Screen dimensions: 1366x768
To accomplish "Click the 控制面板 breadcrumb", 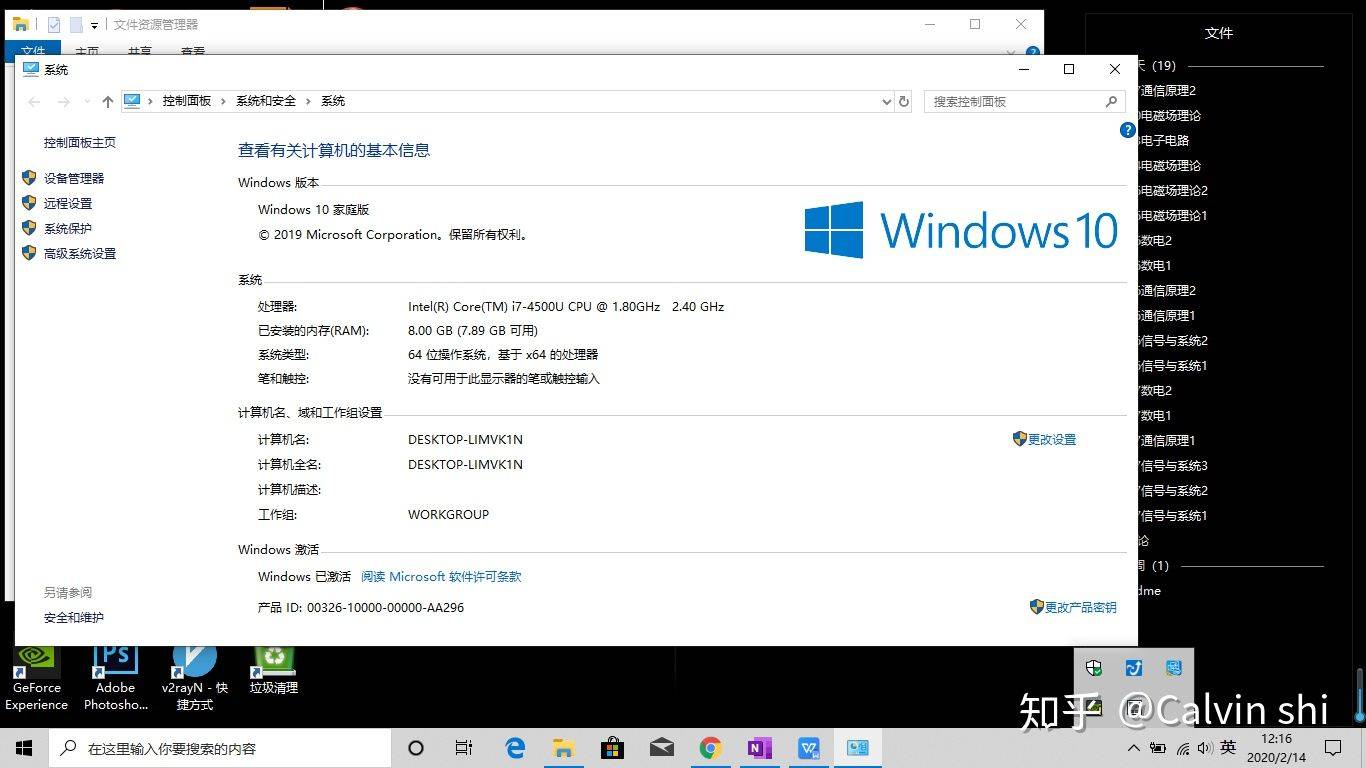I will coord(187,101).
